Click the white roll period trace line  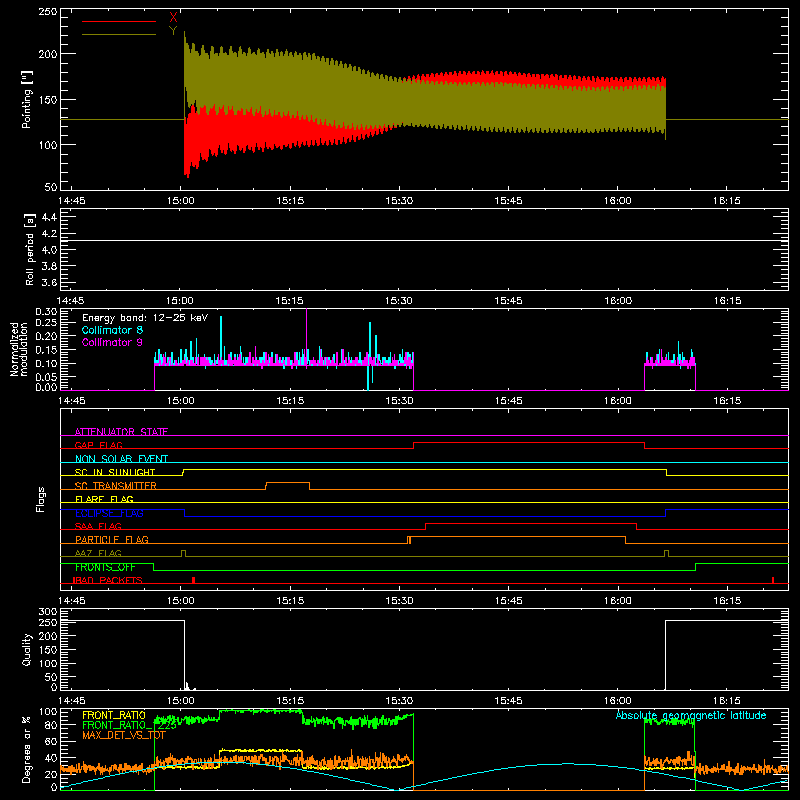click(424, 240)
